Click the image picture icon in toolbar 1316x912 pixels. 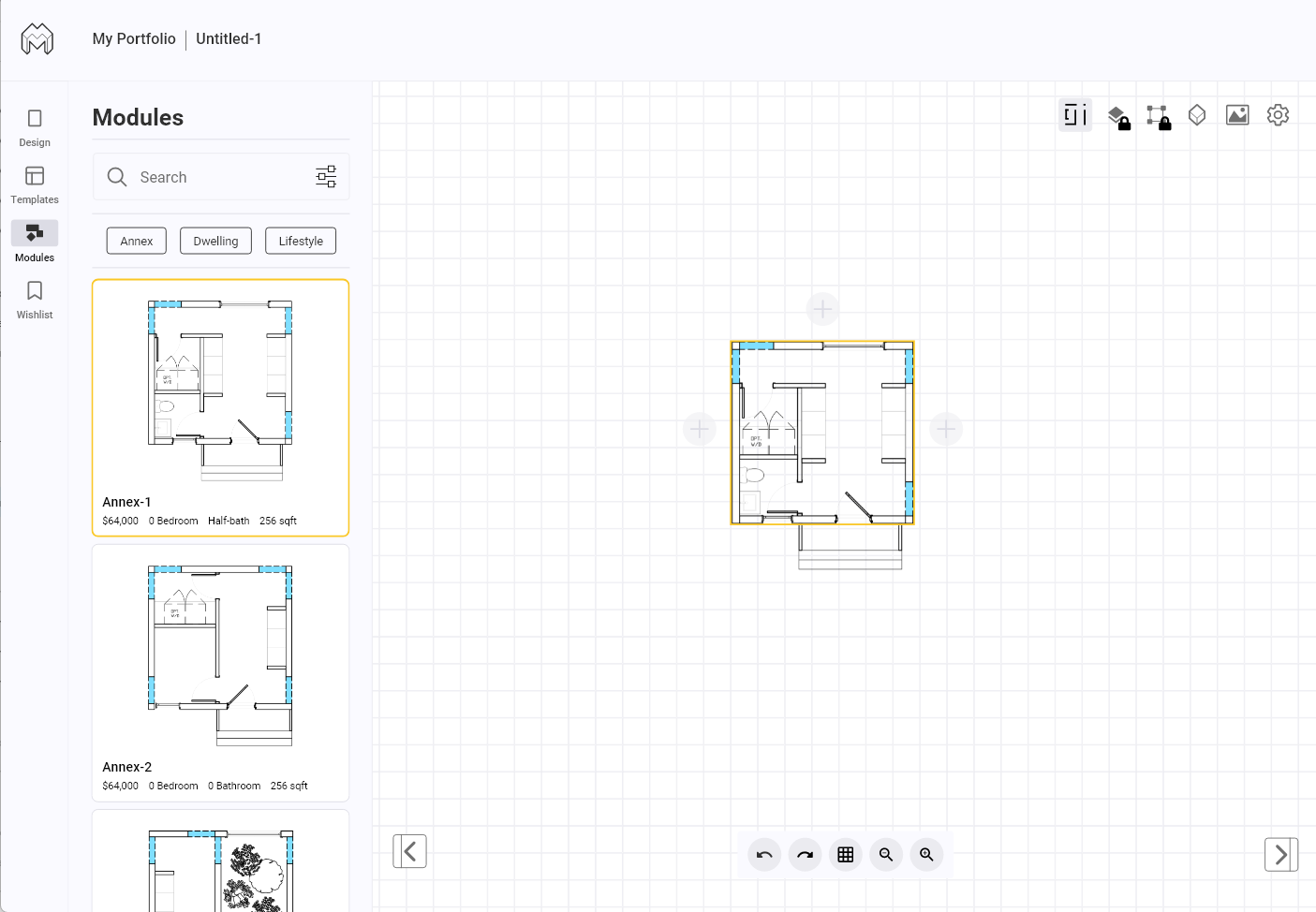point(1237,115)
